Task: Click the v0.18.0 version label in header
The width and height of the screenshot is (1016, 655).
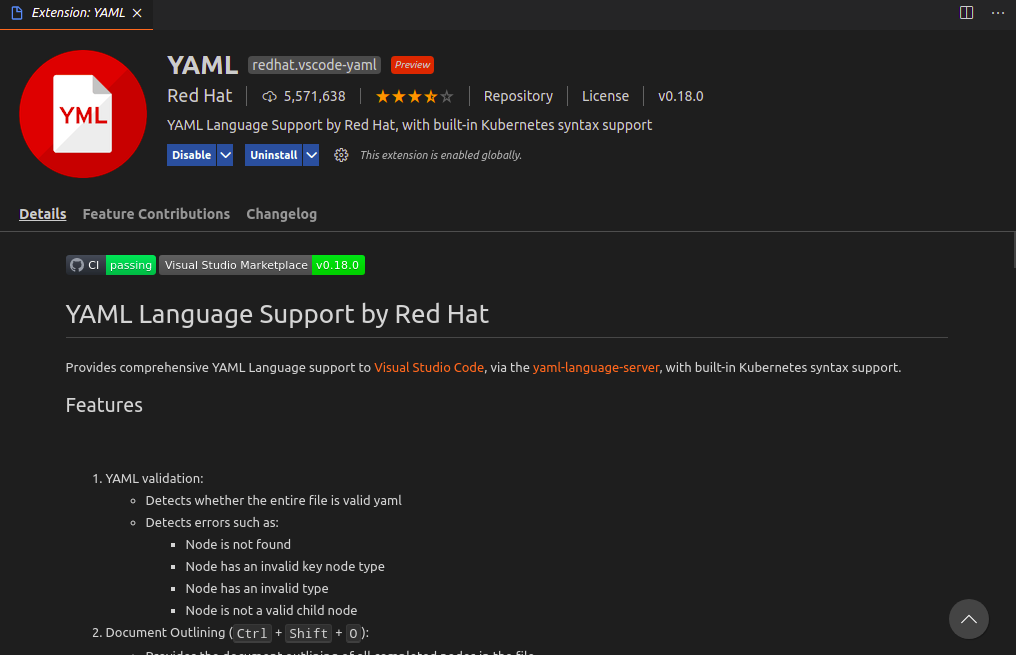Action: (x=680, y=96)
